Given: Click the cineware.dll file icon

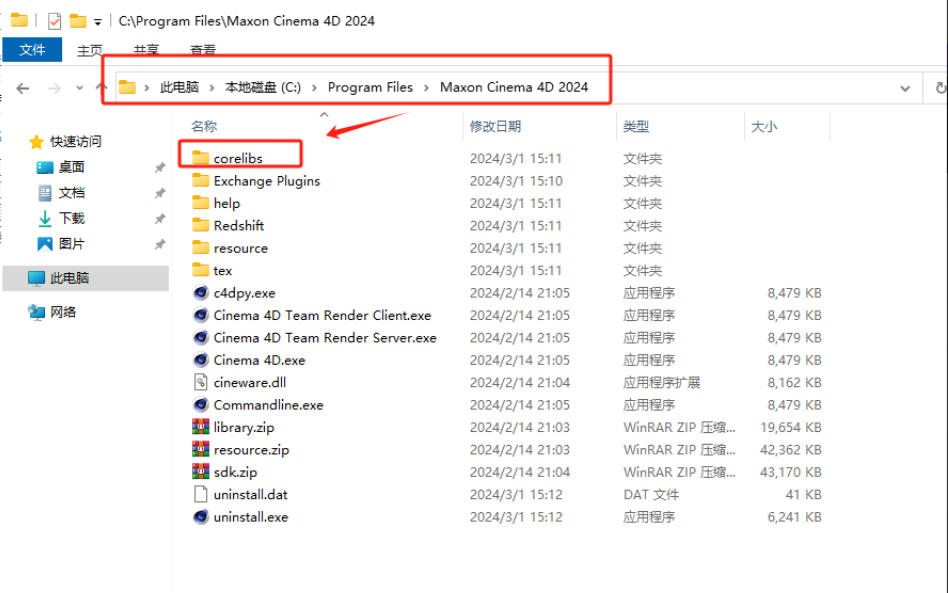Looking at the screenshot, I should (201, 382).
